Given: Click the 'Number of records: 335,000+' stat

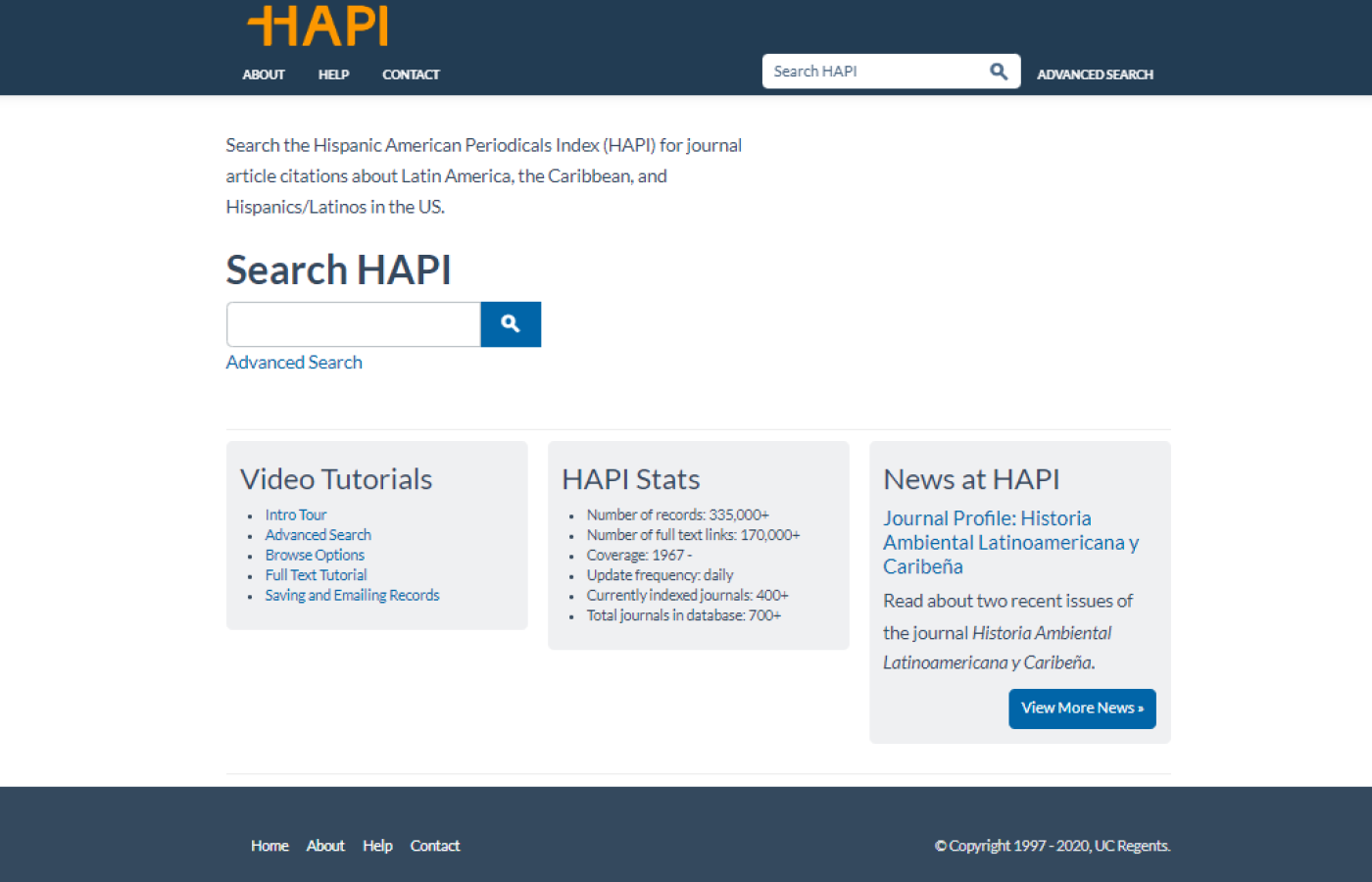Looking at the screenshot, I should [x=678, y=514].
